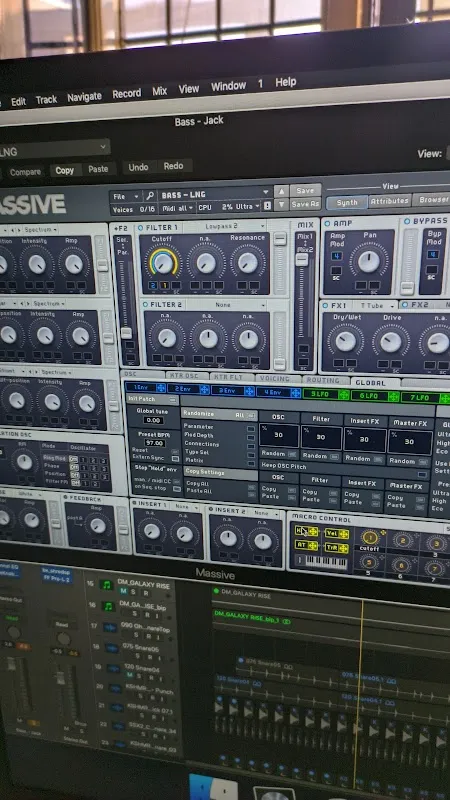
Task: Click track 16 green music note icon
Action: (x=108, y=606)
